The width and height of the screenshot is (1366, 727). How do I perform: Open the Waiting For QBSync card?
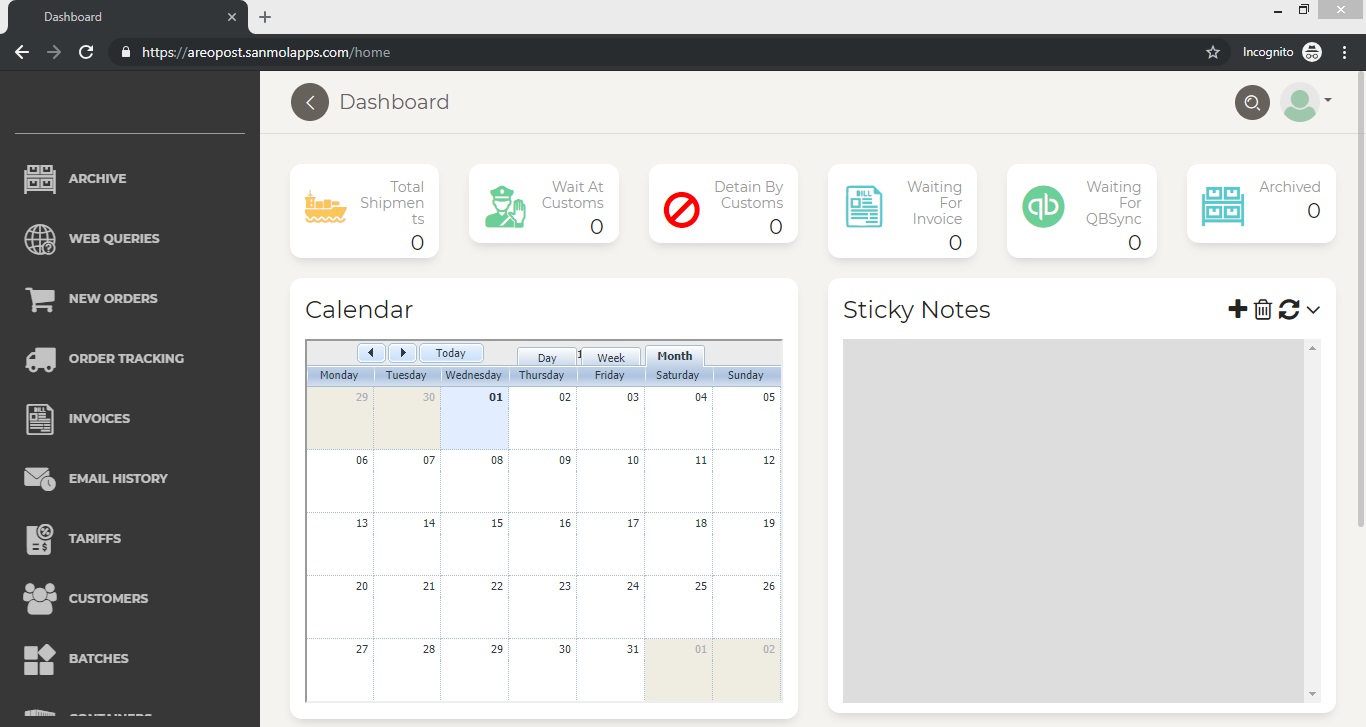coord(1082,211)
